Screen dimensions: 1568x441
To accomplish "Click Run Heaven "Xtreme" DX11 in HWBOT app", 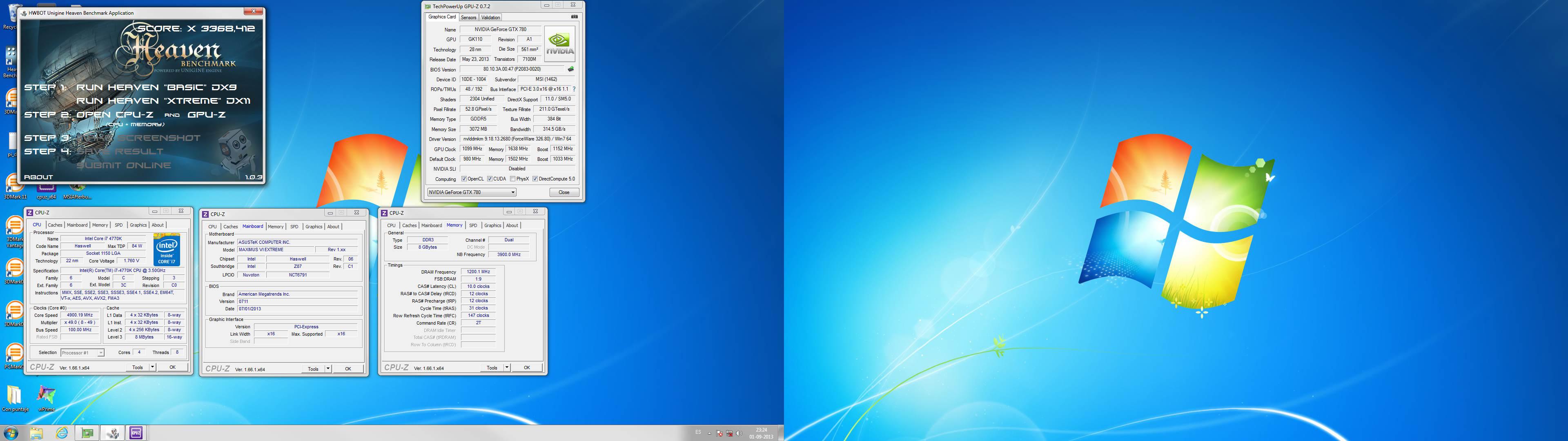I will [163, 100].
